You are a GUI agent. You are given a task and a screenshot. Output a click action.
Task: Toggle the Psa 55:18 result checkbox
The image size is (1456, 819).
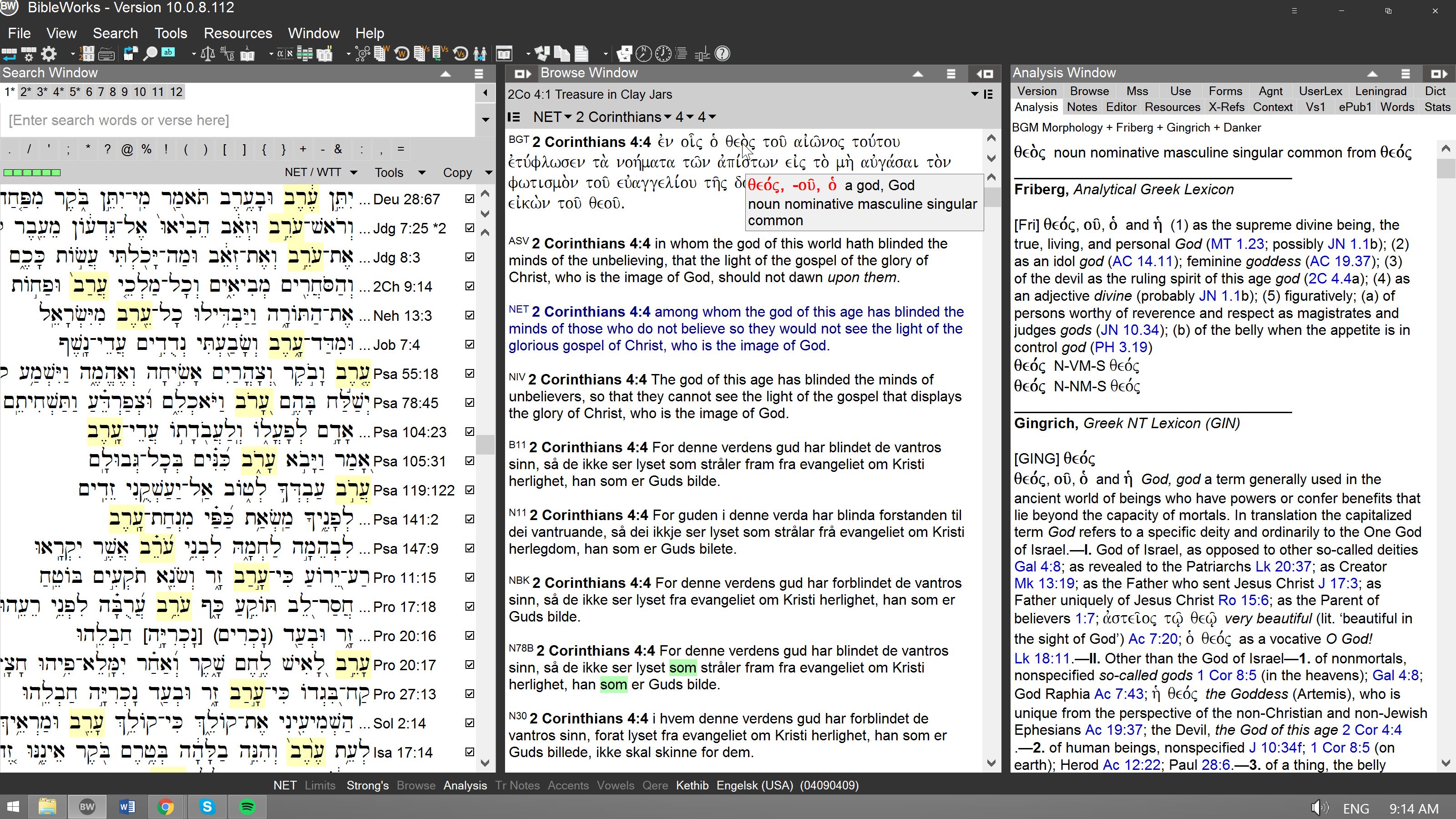point(469,374)
